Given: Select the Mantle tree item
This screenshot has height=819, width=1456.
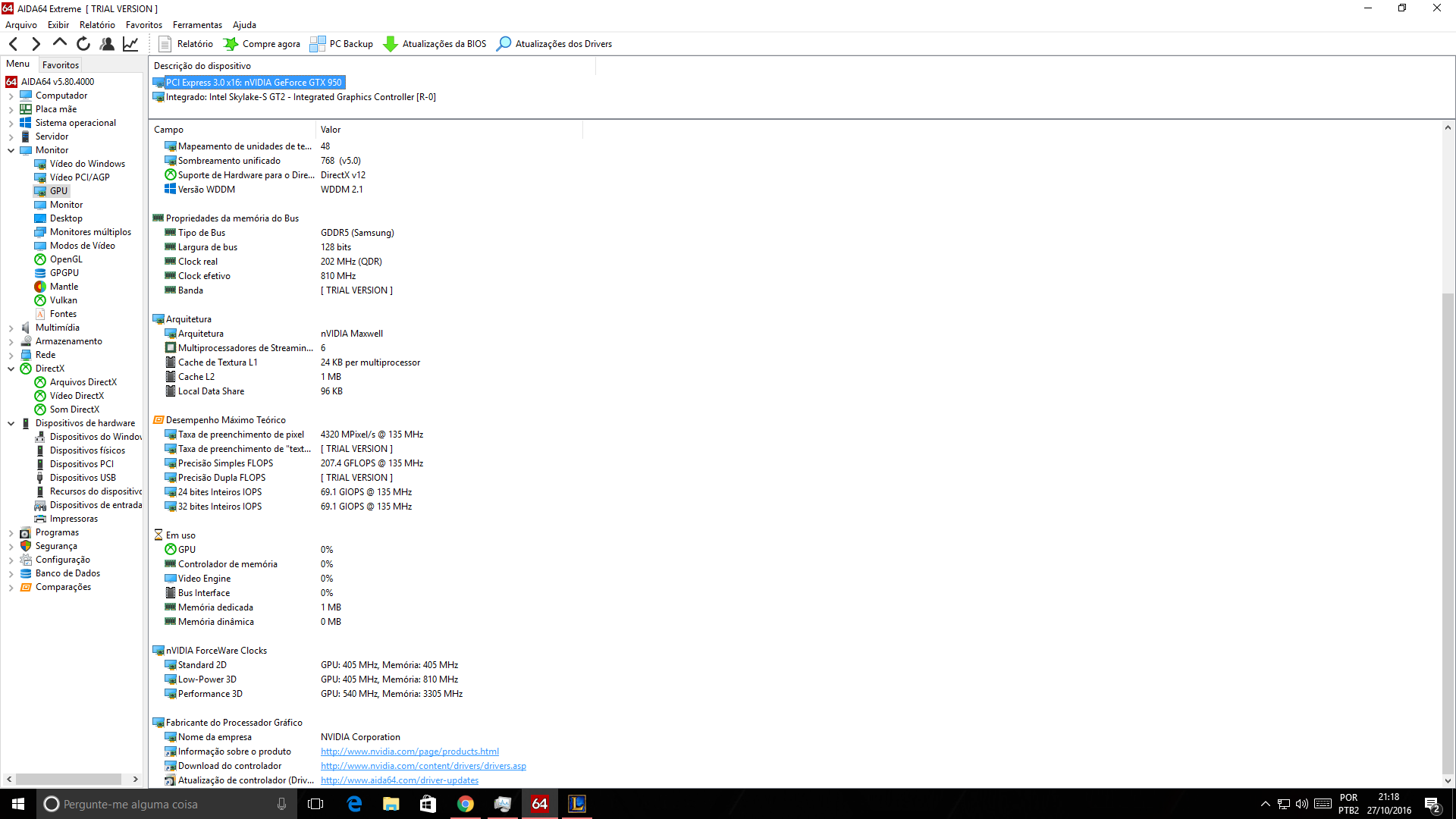Looking at the screenshot, I should 64,287.
